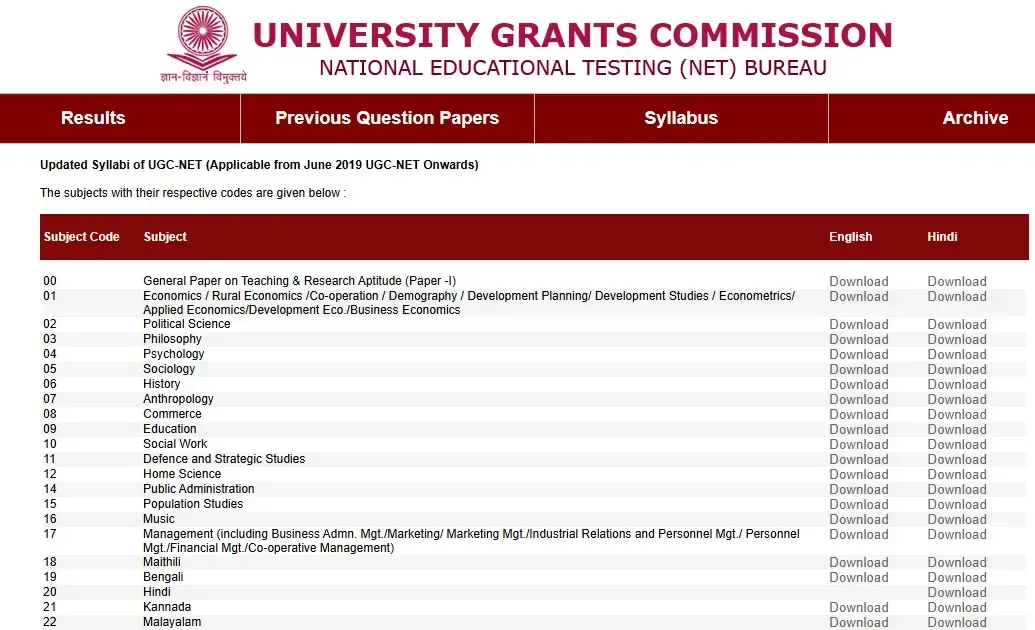Download English syllabus for General Paper

coord(859,281)
